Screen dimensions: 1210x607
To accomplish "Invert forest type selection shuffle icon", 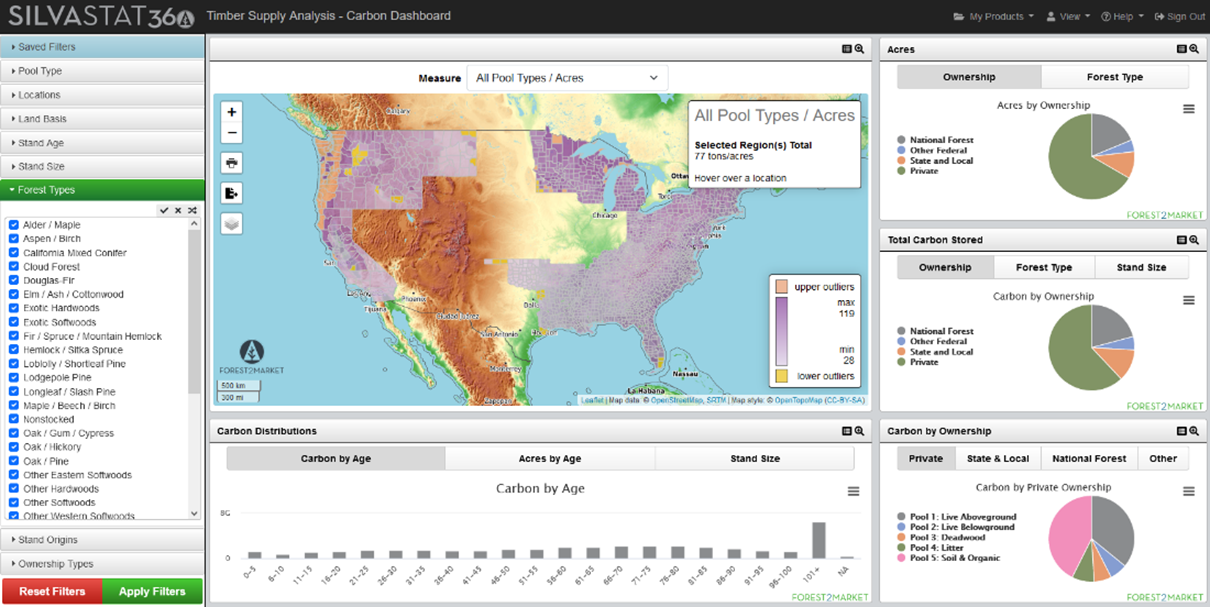I will click(x=192, y=210).
